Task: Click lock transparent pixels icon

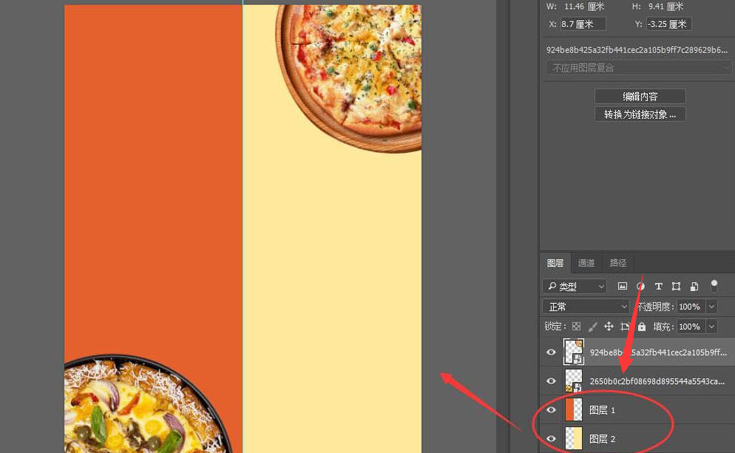Action: coord(576,327)
